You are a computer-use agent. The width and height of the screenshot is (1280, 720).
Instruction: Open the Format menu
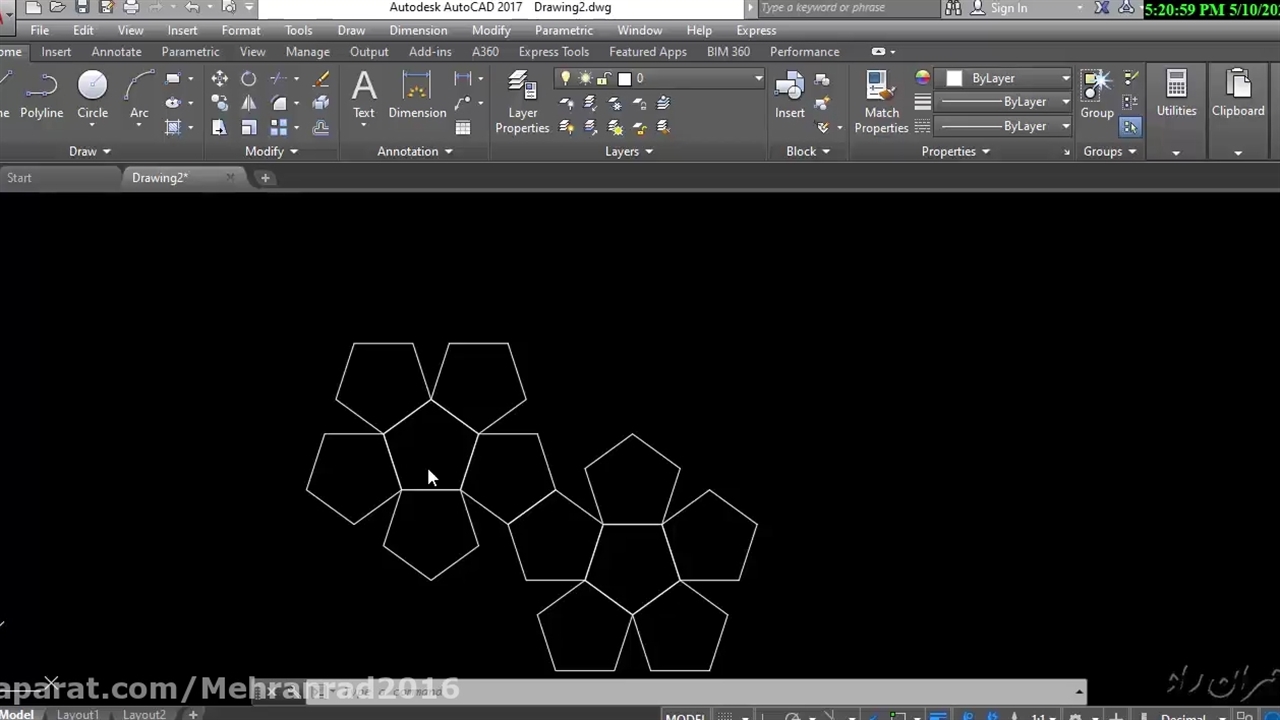click(x=240, y=31)
